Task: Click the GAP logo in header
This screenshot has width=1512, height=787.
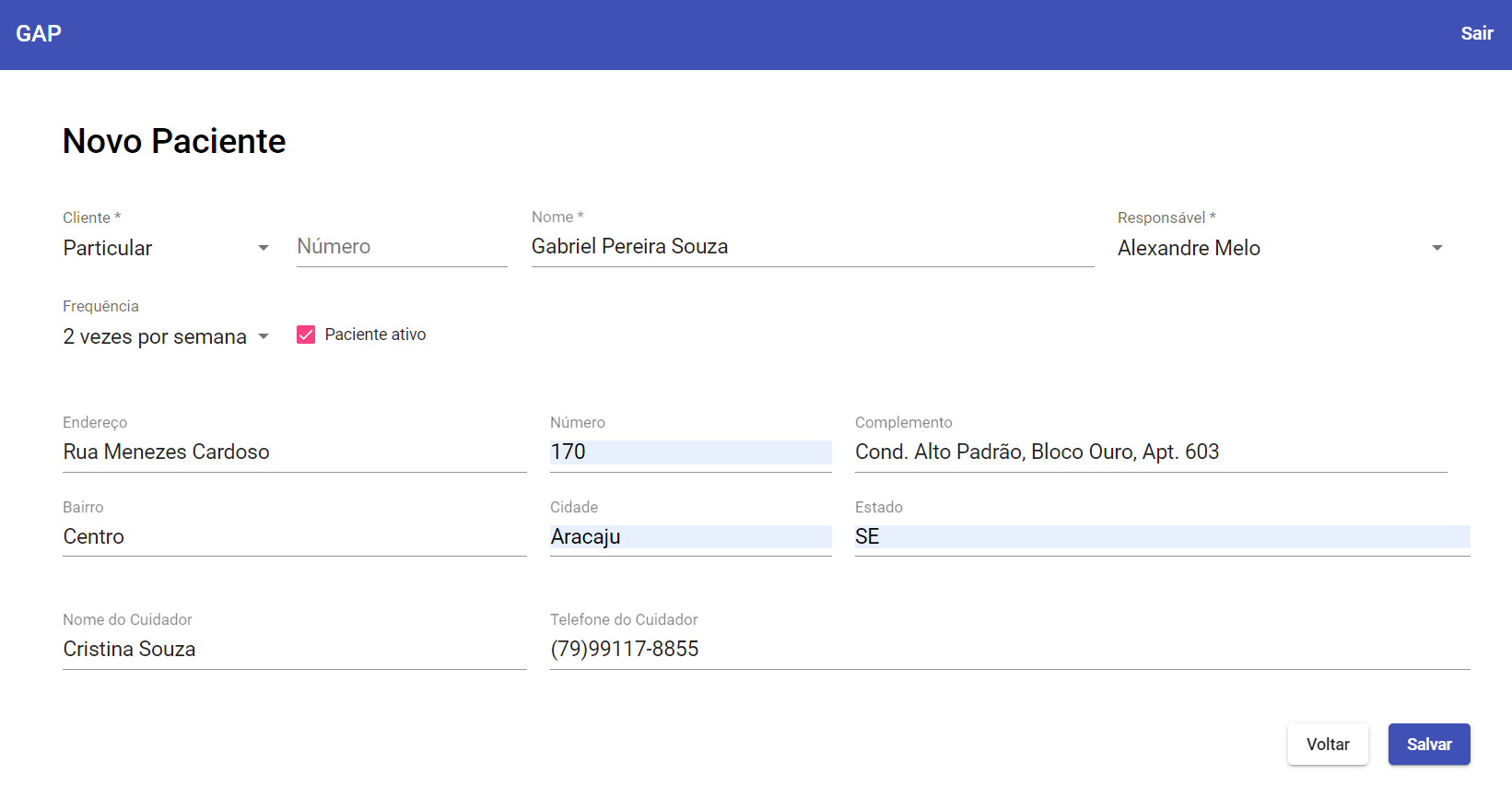Action: [39, 34]
